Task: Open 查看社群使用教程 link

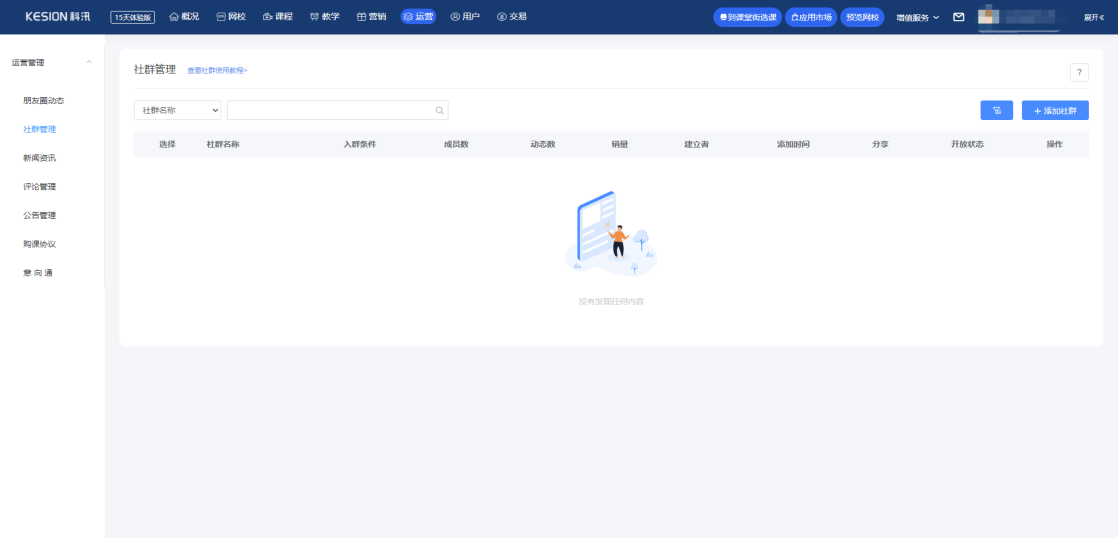Action: click(217, 71)
